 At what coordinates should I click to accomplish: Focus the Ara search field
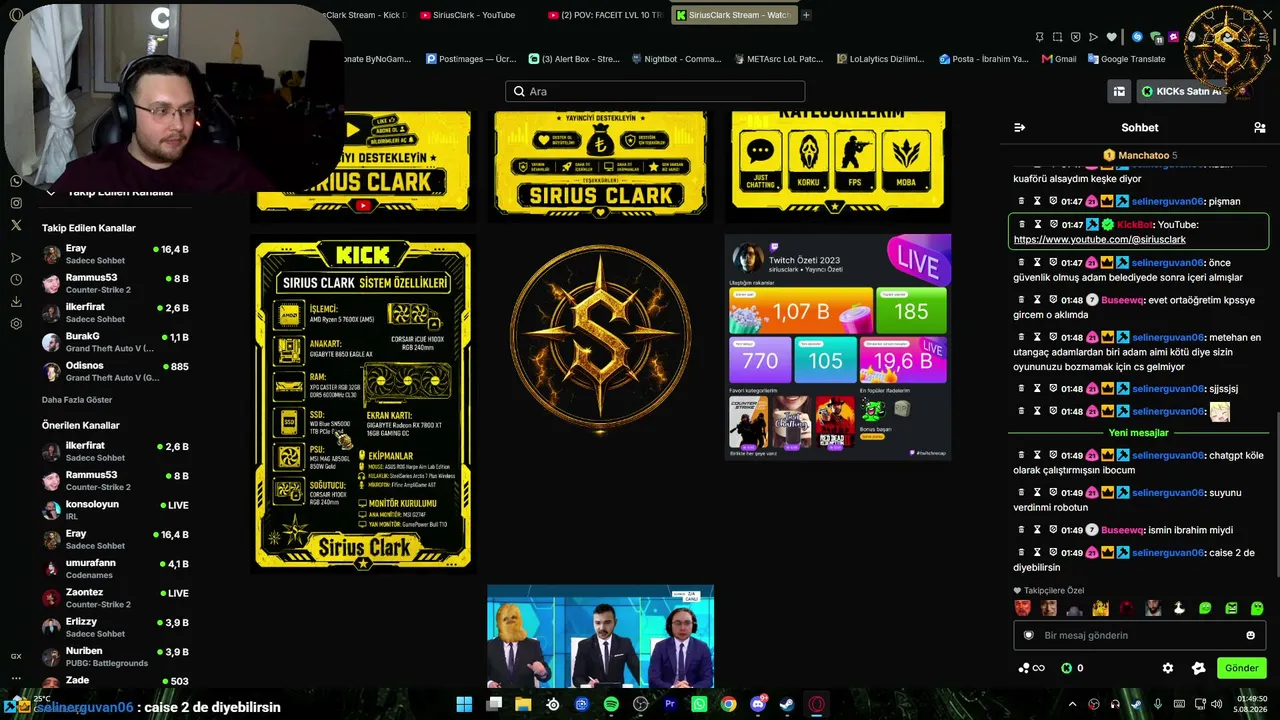[655, 91]
